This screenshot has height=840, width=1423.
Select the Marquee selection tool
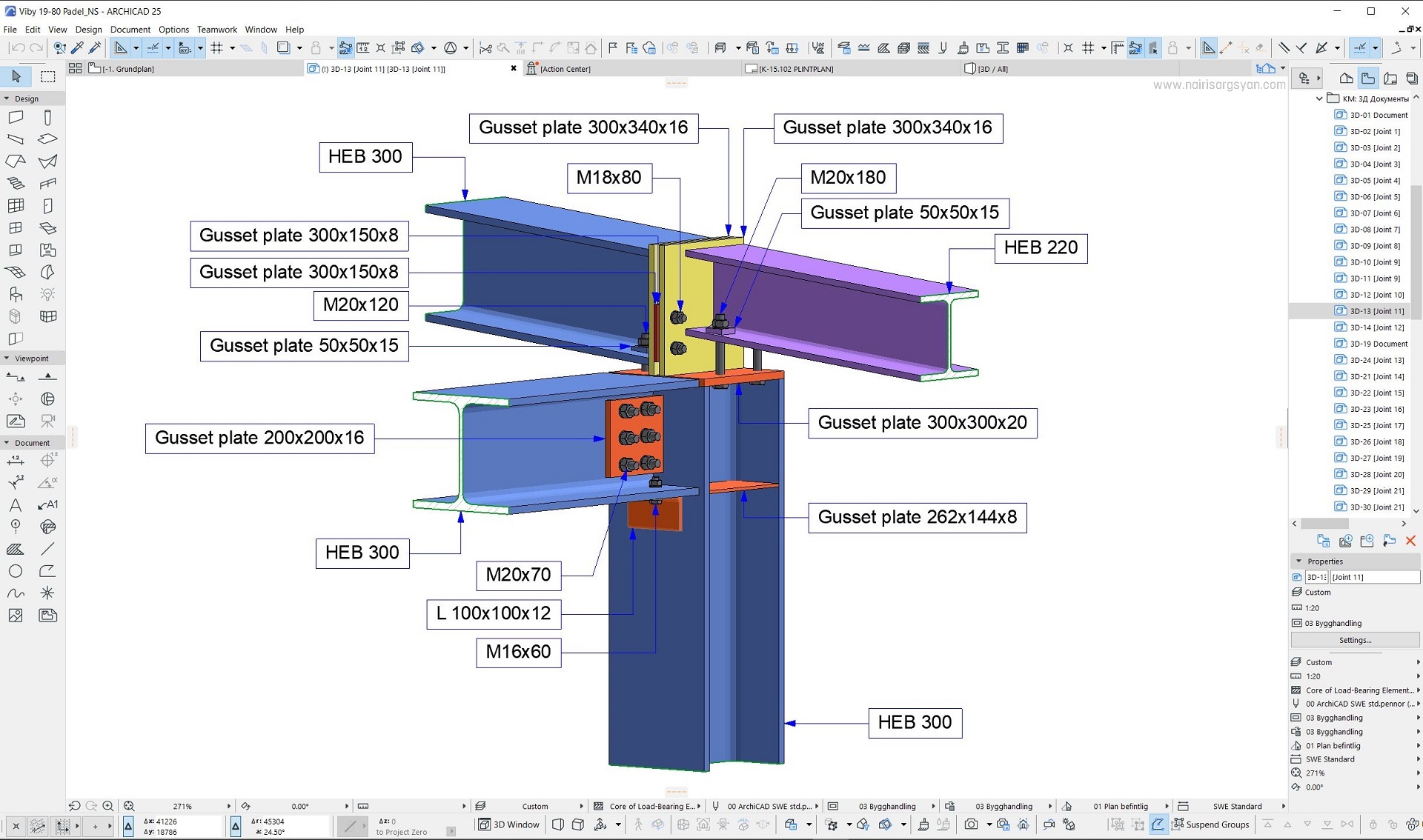tap(47, 77)
